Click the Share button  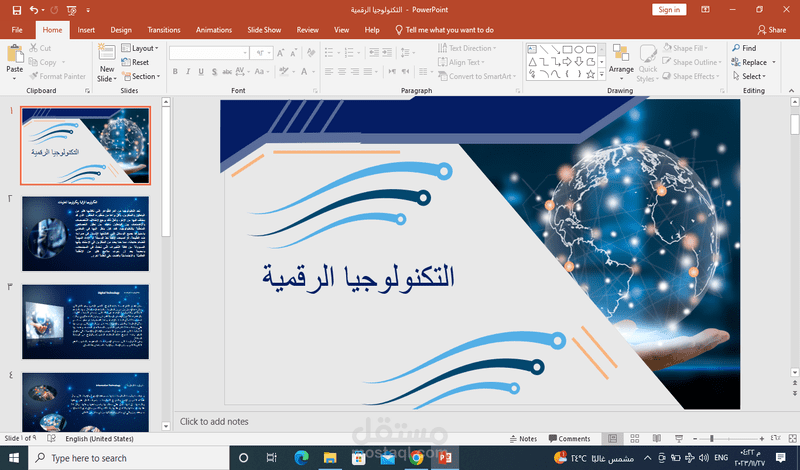tap(772, 30)
